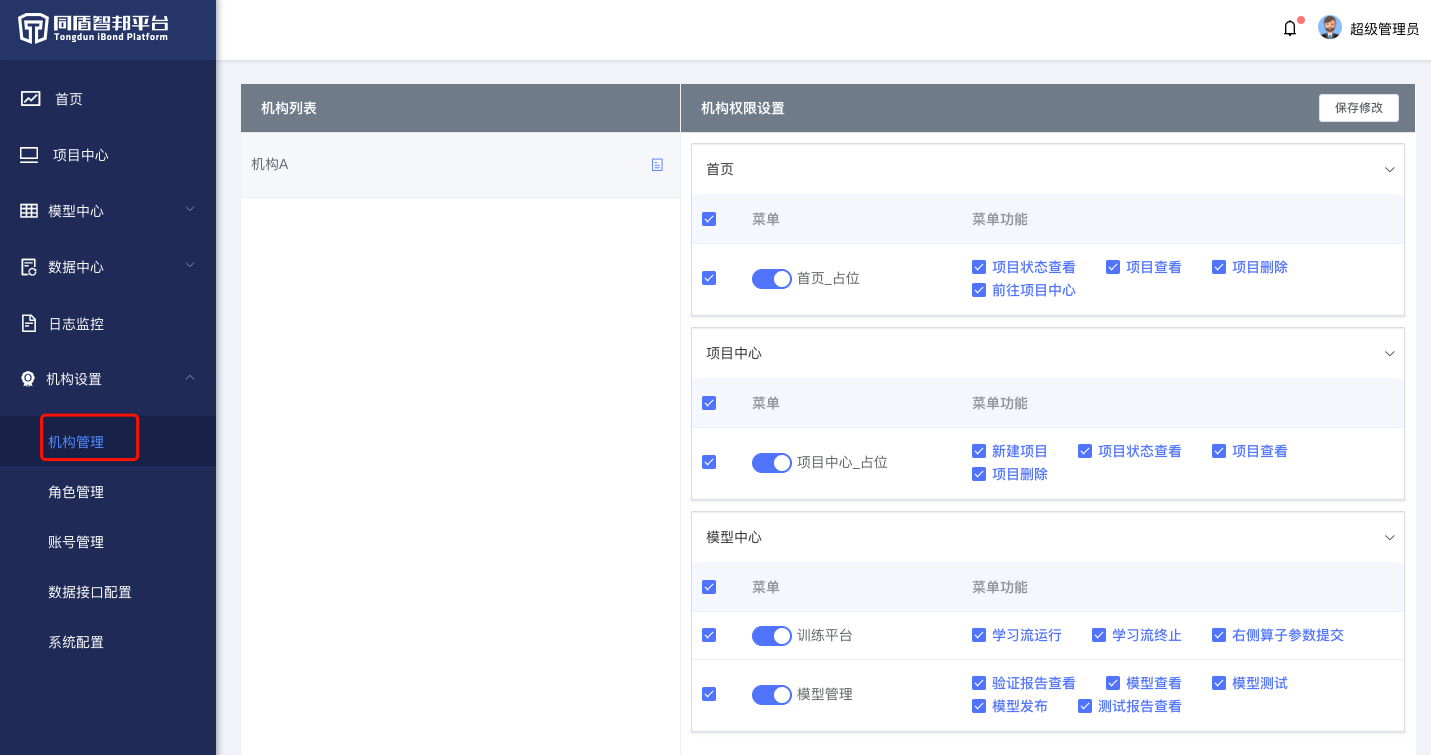Viewport: 1431px width, 755px height.
Task: Click the 保存修改 button
Action: [x=1358, y=108]
